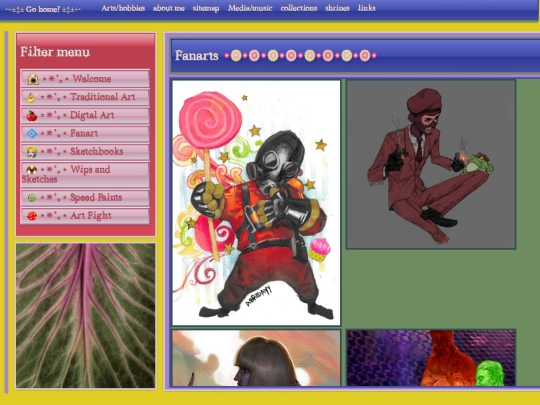Click the Digtal Art button's red apple icon
The height and width of the screenshot is (405, 540).
(x=32, y=115)
